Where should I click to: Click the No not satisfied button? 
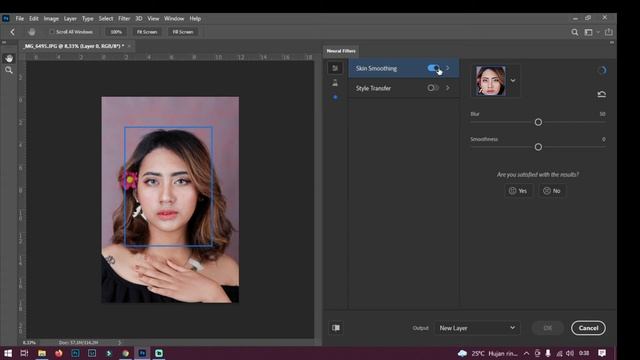click(552, 191)
